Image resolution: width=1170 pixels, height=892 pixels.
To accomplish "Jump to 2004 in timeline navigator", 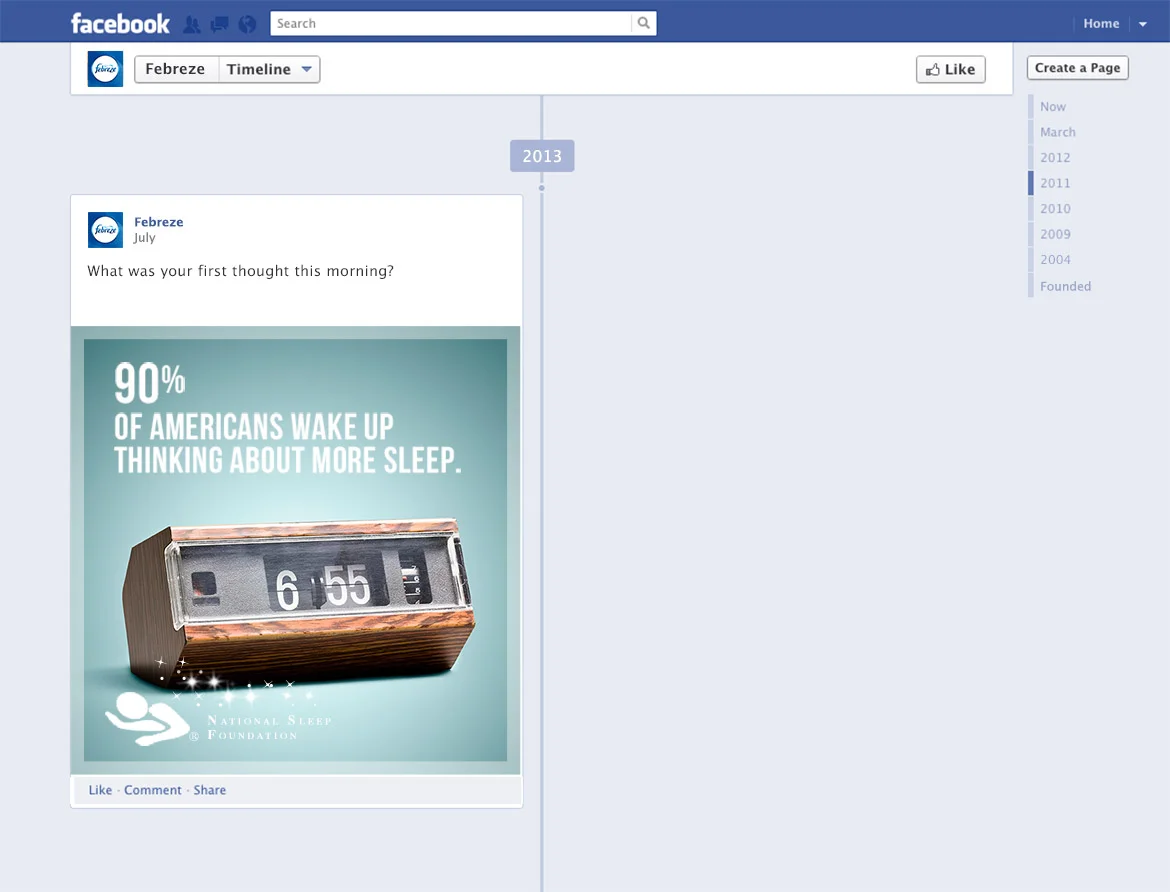I will [1054, 259].
